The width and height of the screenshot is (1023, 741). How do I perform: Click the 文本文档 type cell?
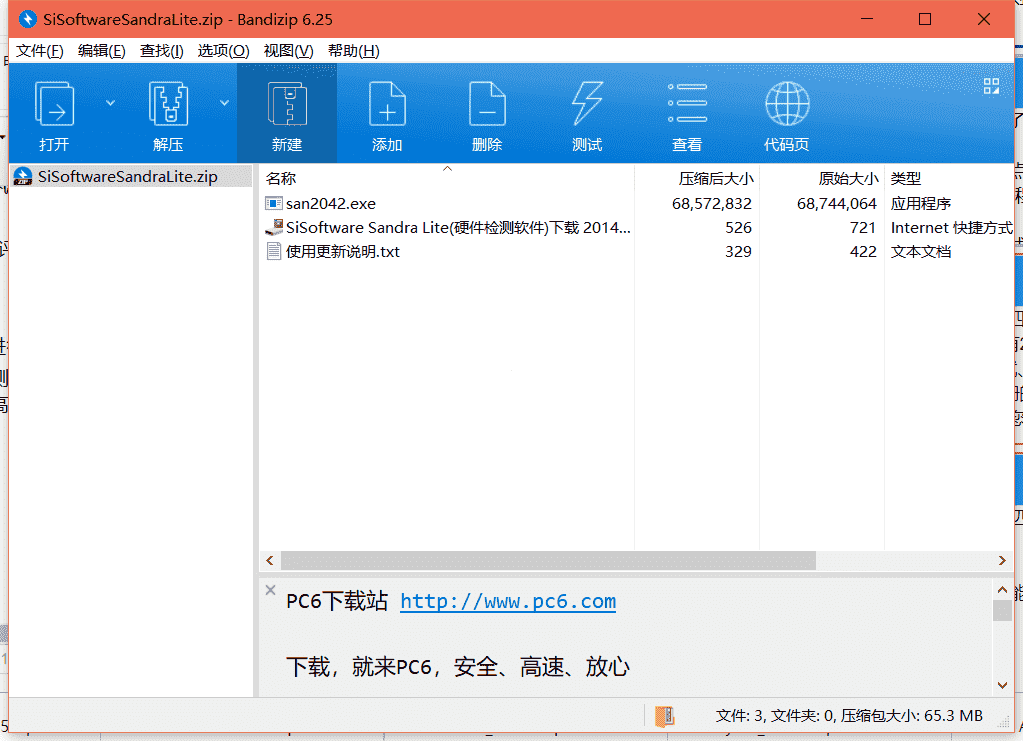click(921, 252)
